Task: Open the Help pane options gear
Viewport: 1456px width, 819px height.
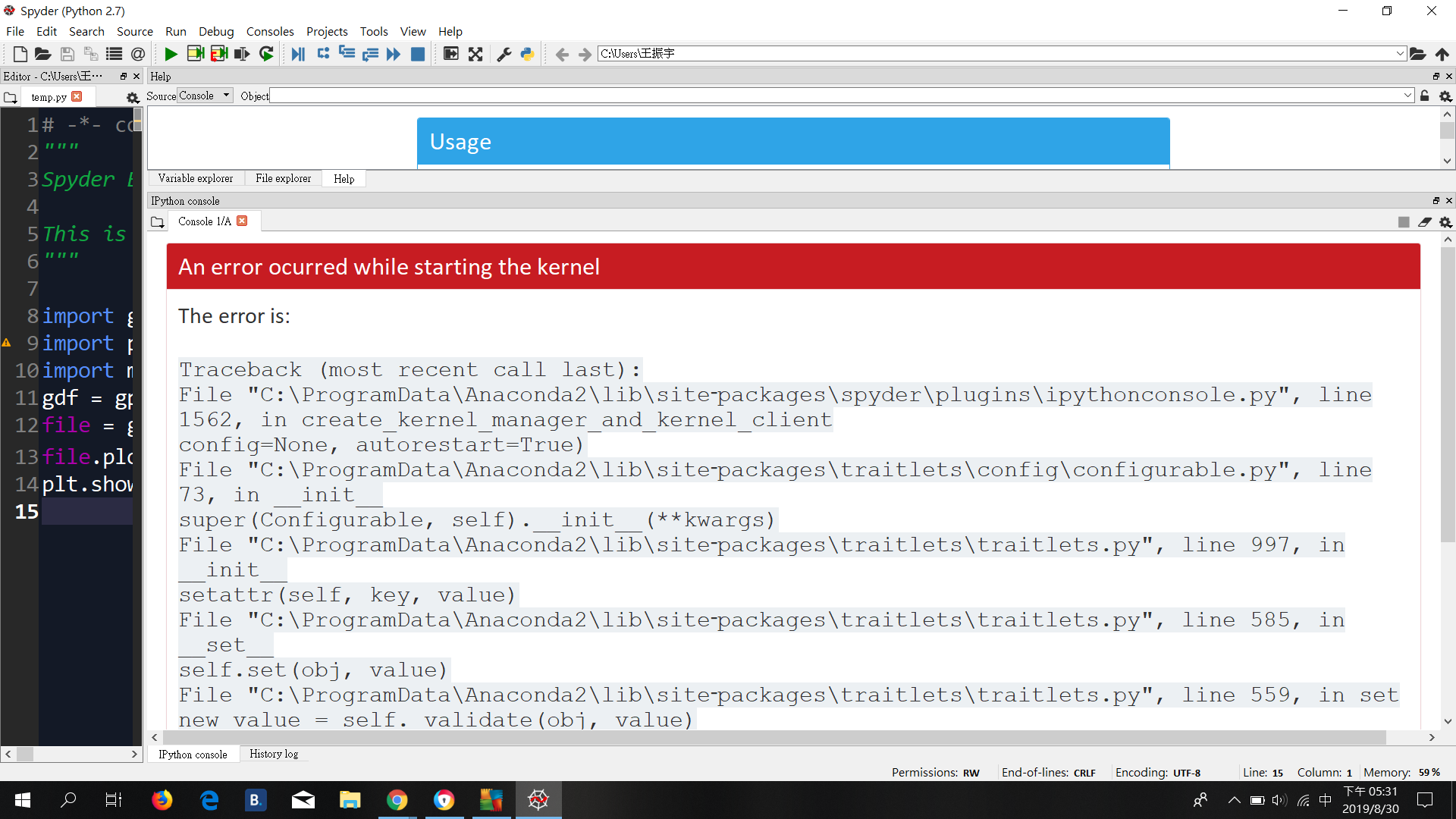Action: 1446,96
